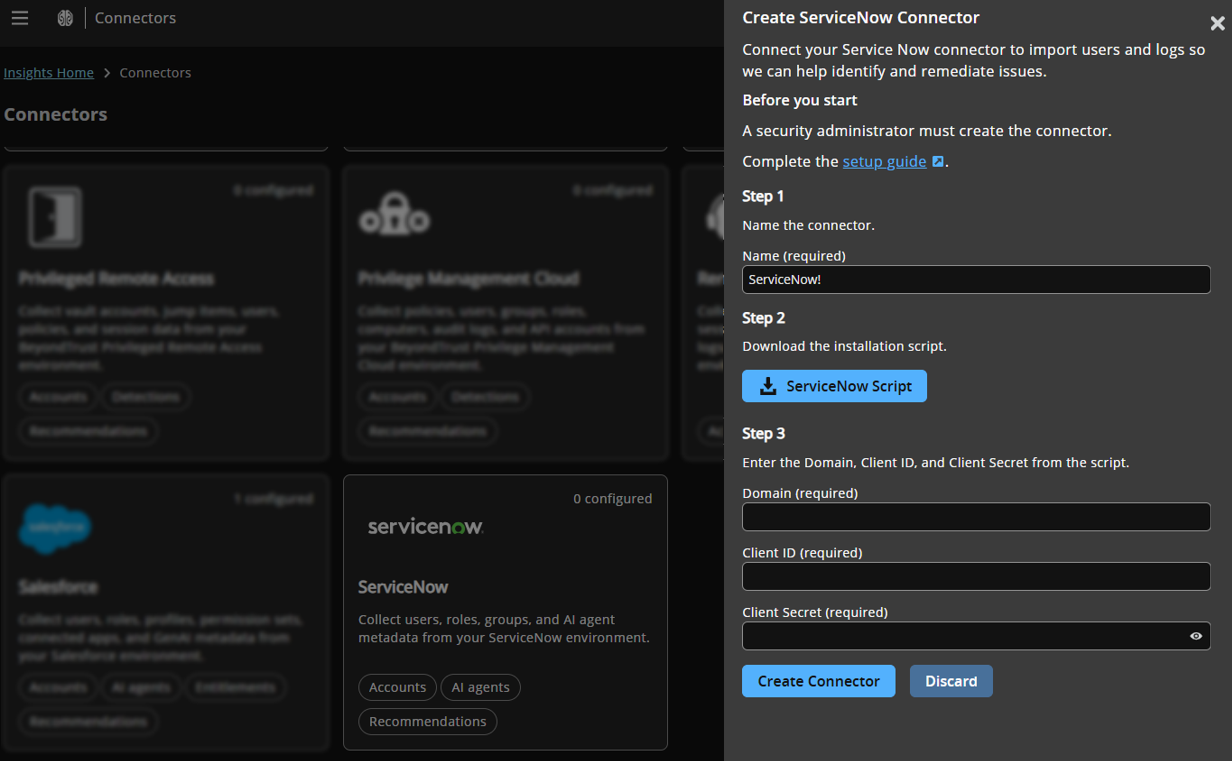Click the Domain required input field
This screenshot has height=761, width=1232.
click(x=976, y=516)
